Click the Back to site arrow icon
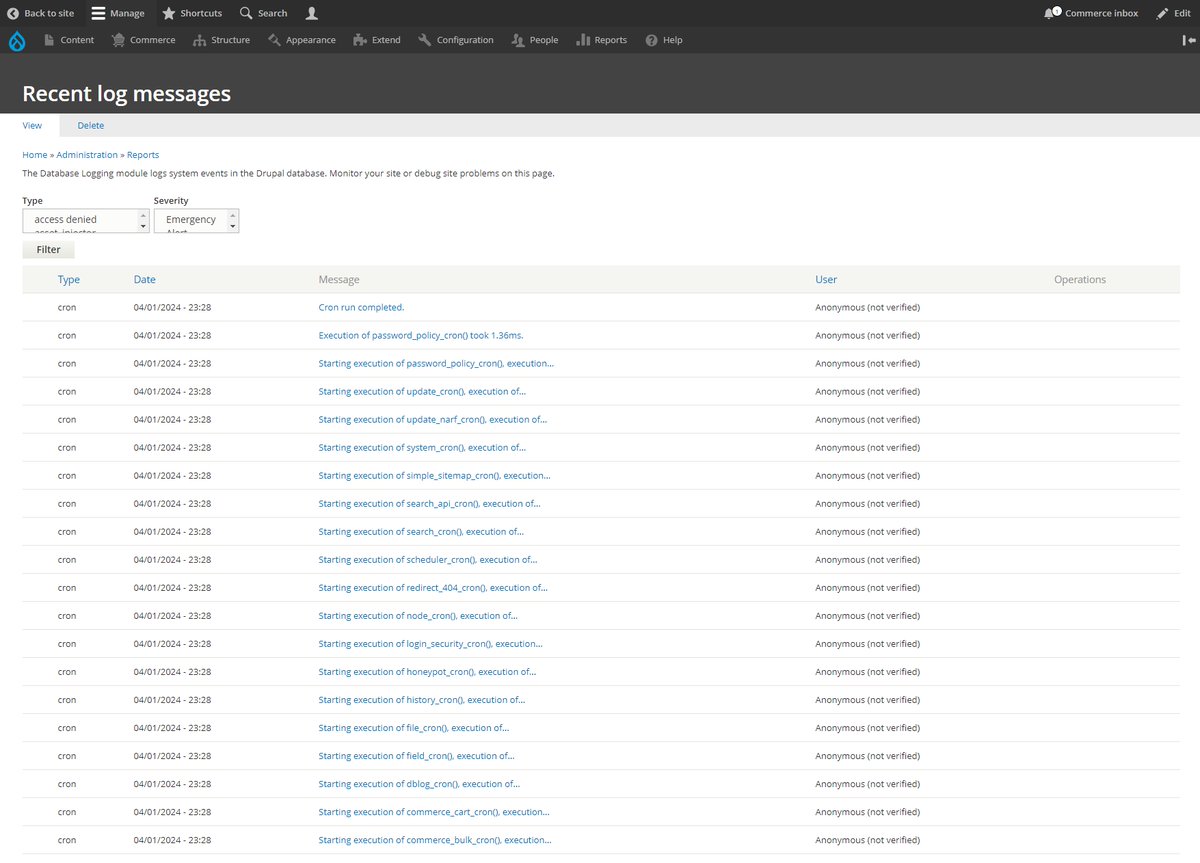The image size is (1200, 863). tap(13, 13)
